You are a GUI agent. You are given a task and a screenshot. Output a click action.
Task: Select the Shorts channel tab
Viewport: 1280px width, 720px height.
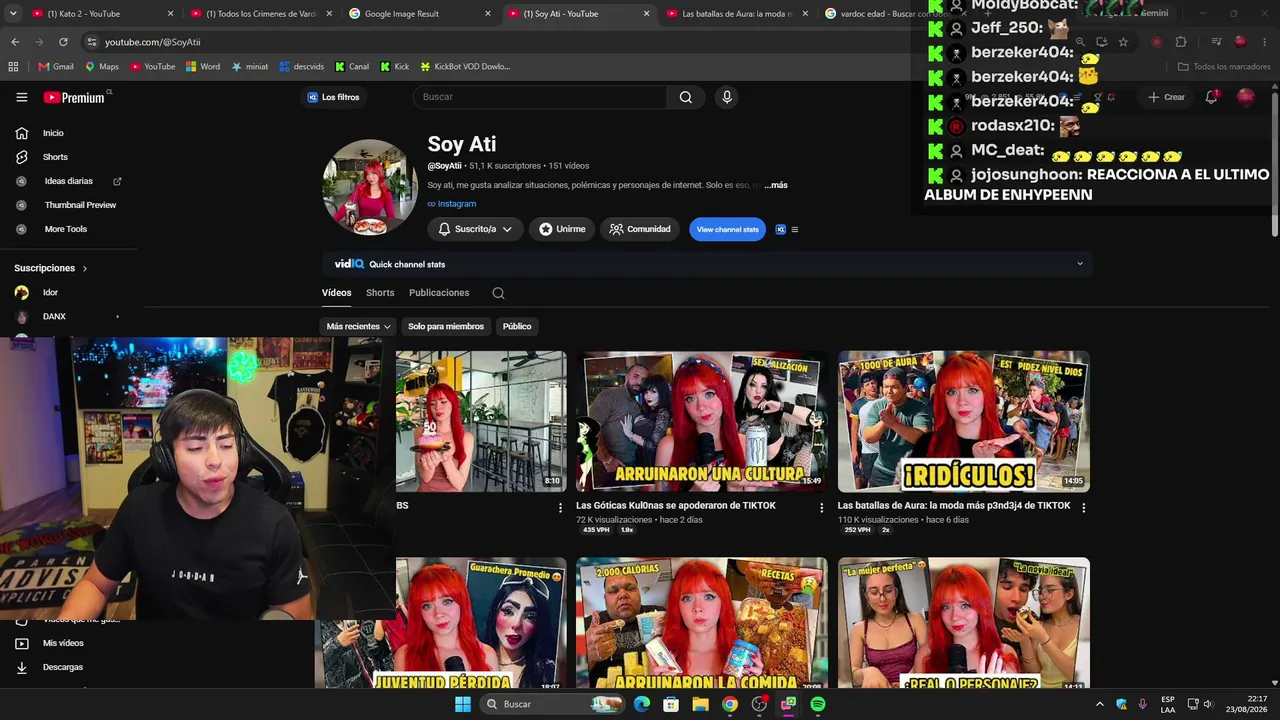(x=380, y=293)
